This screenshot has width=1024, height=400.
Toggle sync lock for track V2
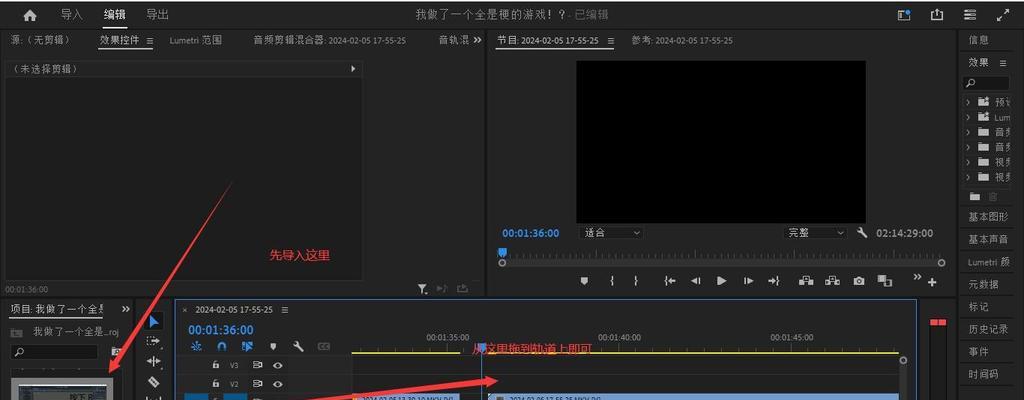click(x=257, y=384)
